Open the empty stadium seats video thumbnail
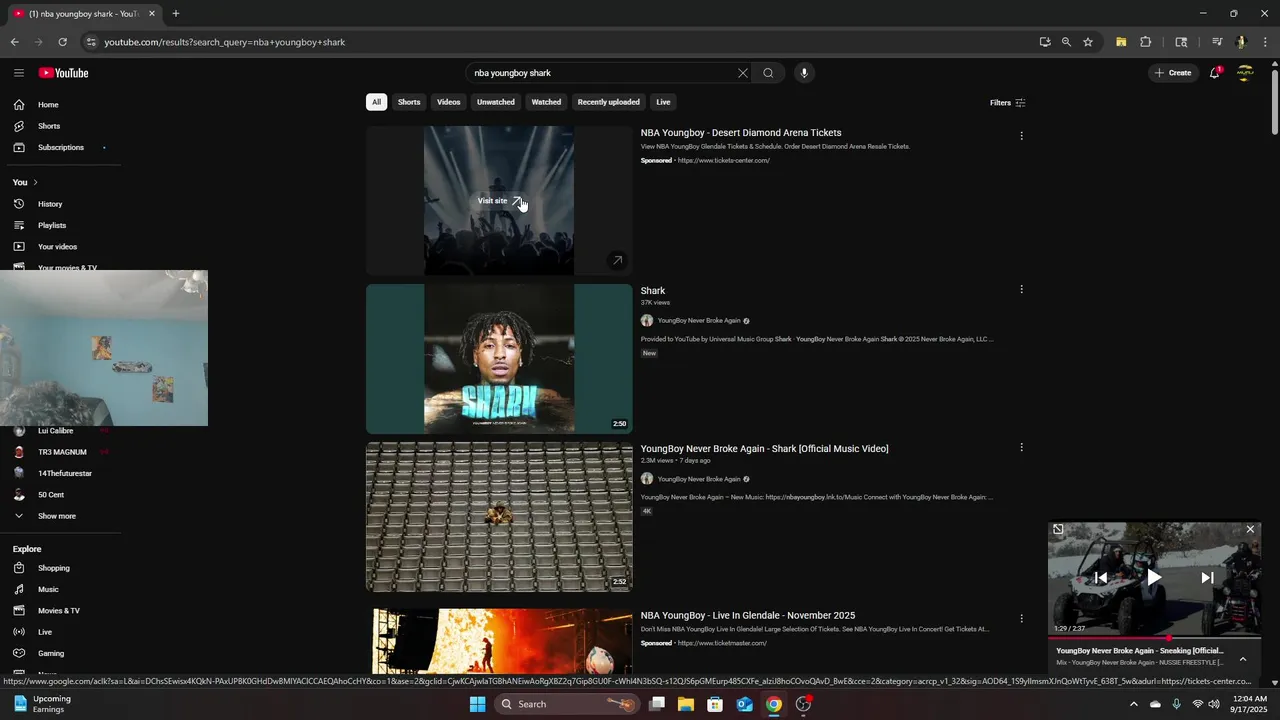 click(x=499, y=517)
